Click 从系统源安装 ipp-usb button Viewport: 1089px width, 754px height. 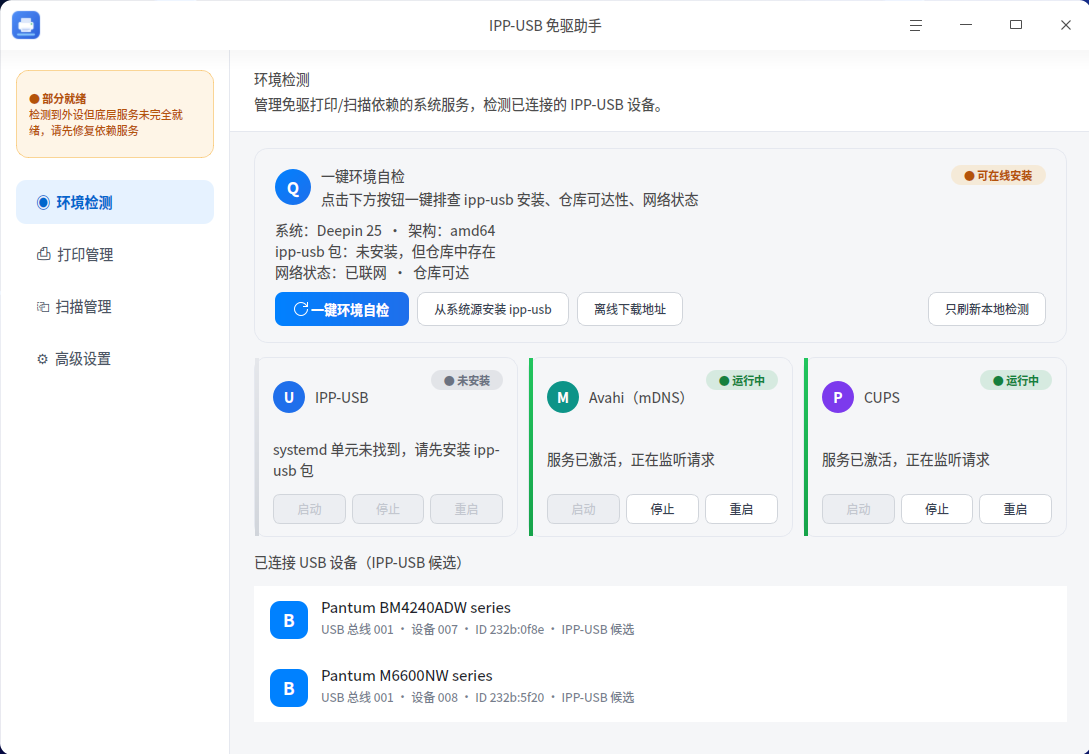492,309
